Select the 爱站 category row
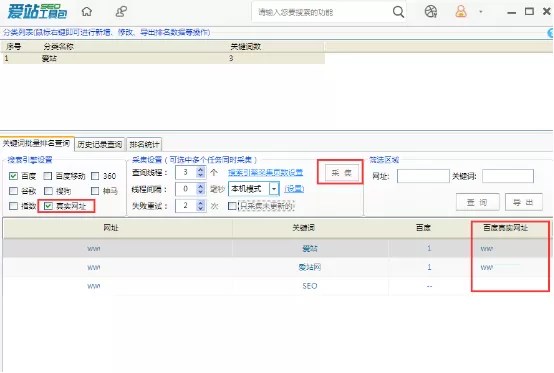The image size is (554, 373). [x=164, y=58]
